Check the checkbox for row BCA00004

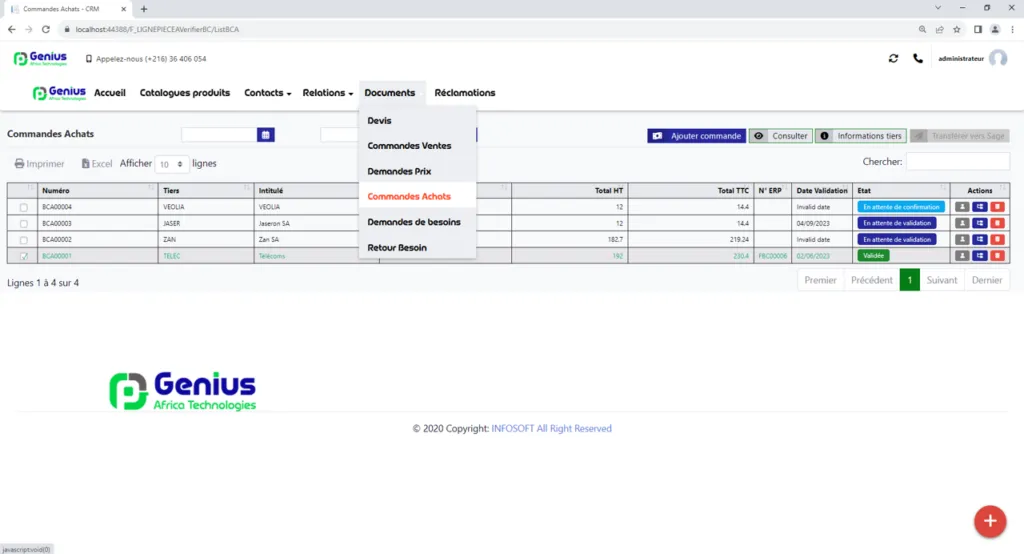tap(24, 207)
